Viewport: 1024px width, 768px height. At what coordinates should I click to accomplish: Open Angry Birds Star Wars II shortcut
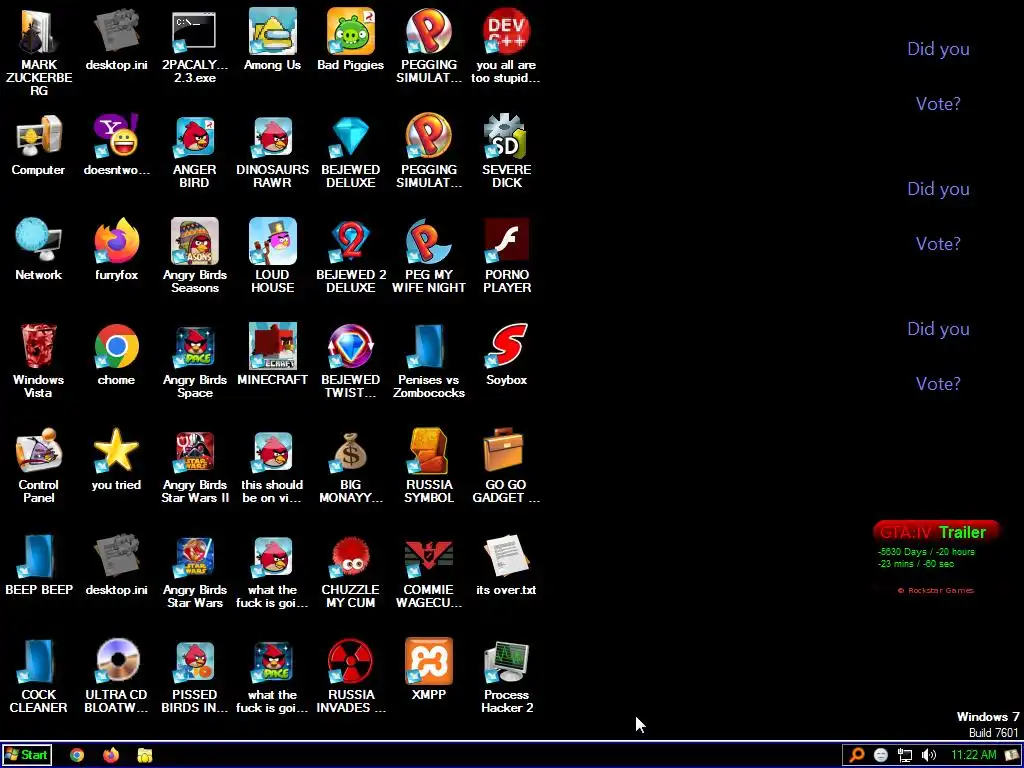point(194,452)
